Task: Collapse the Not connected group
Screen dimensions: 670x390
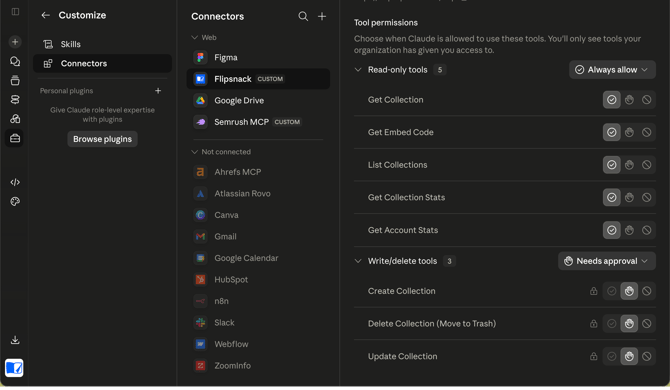Action: pyautogui.click(x=194, y=152)
